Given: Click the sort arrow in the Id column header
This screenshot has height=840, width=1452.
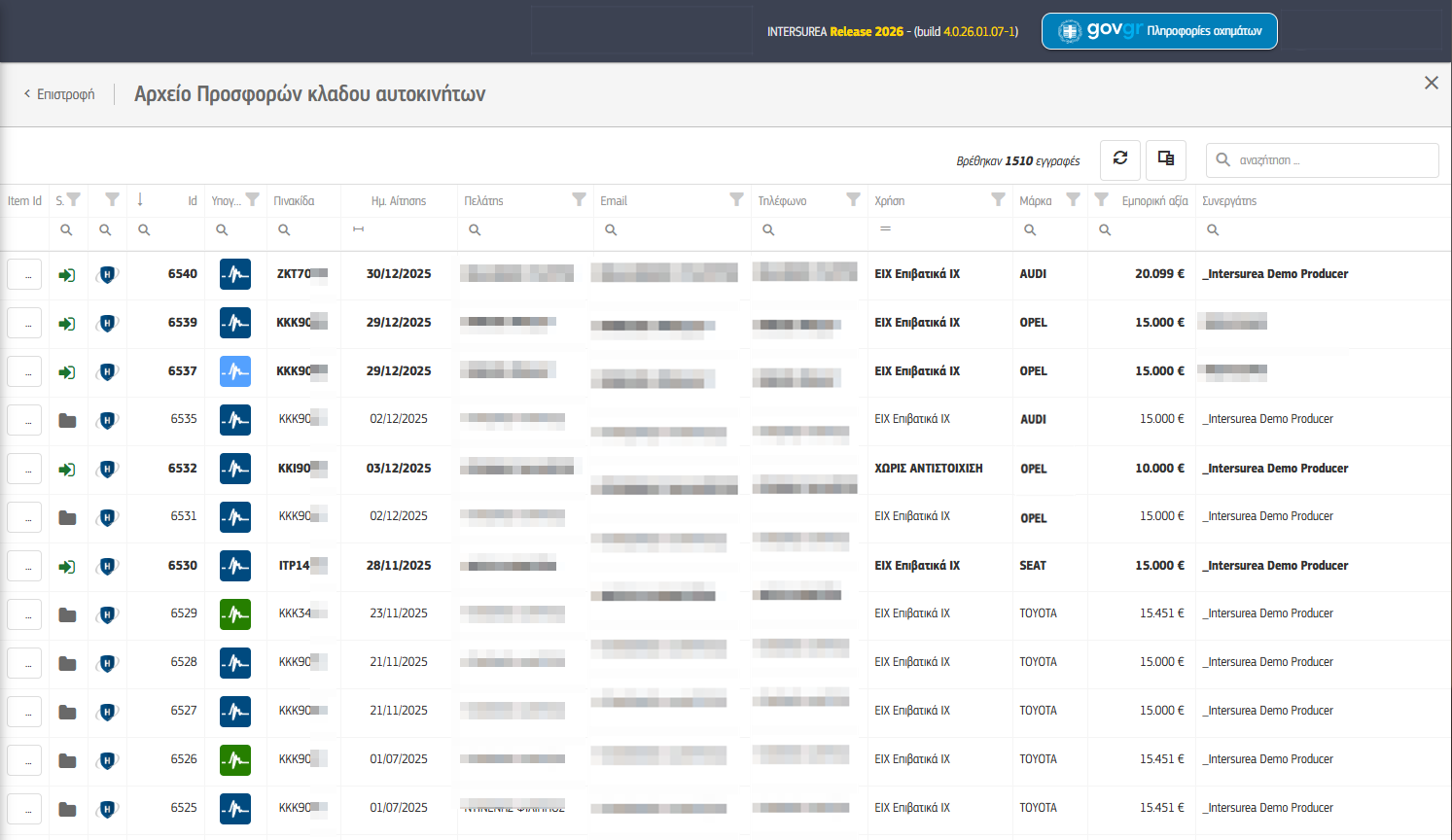Looking at the screenshot, I should [x=140, y=199].
